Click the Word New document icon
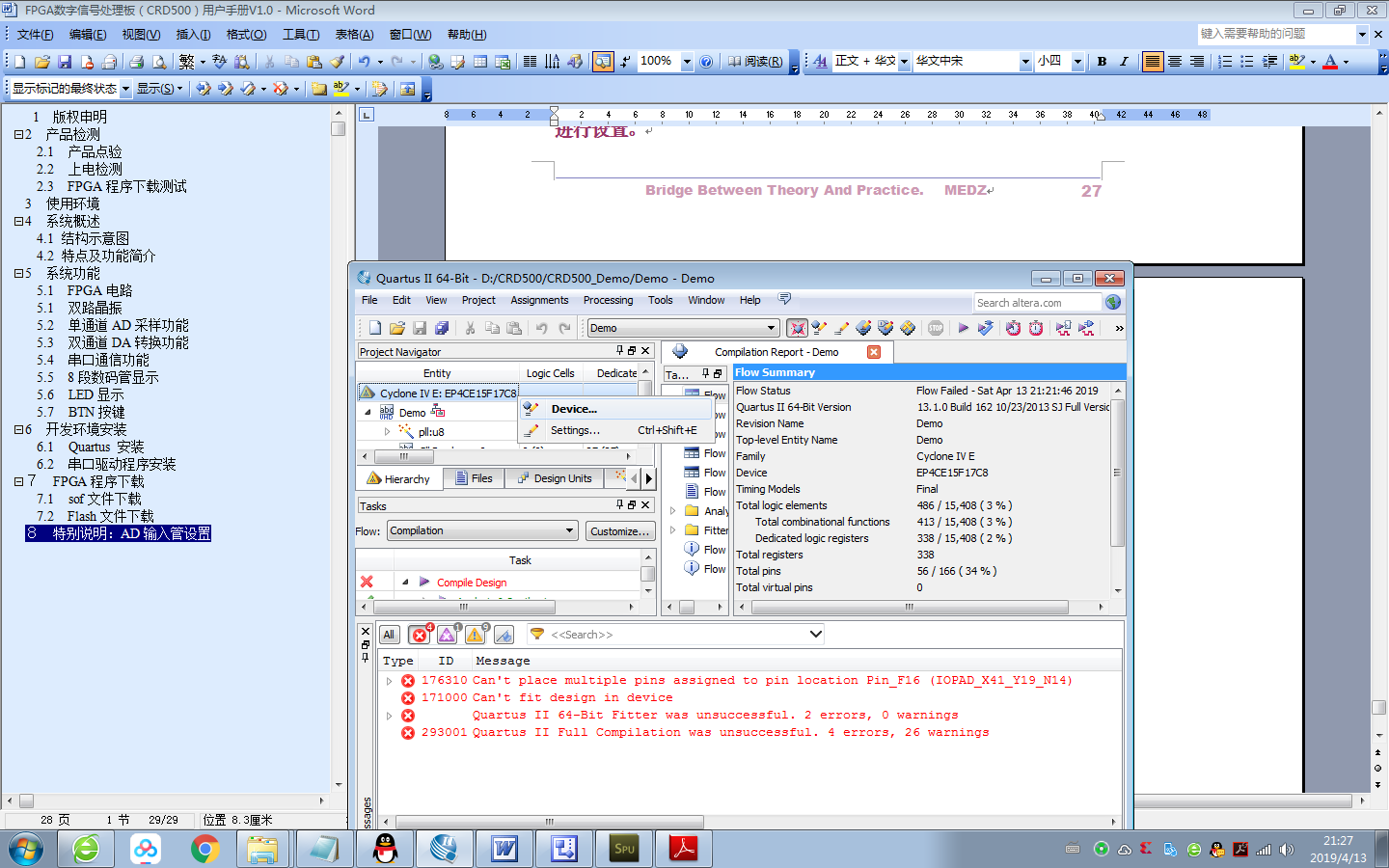 pos(19,62)
